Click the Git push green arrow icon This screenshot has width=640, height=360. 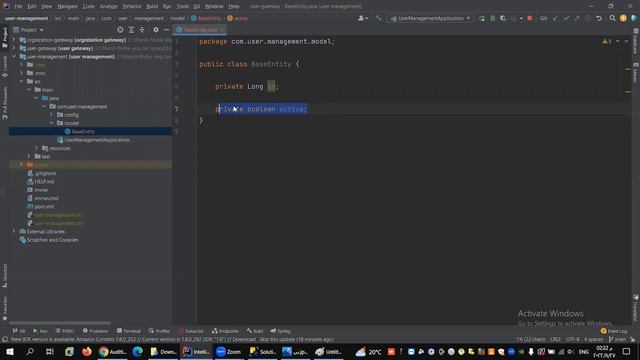(x=577, y=18)
